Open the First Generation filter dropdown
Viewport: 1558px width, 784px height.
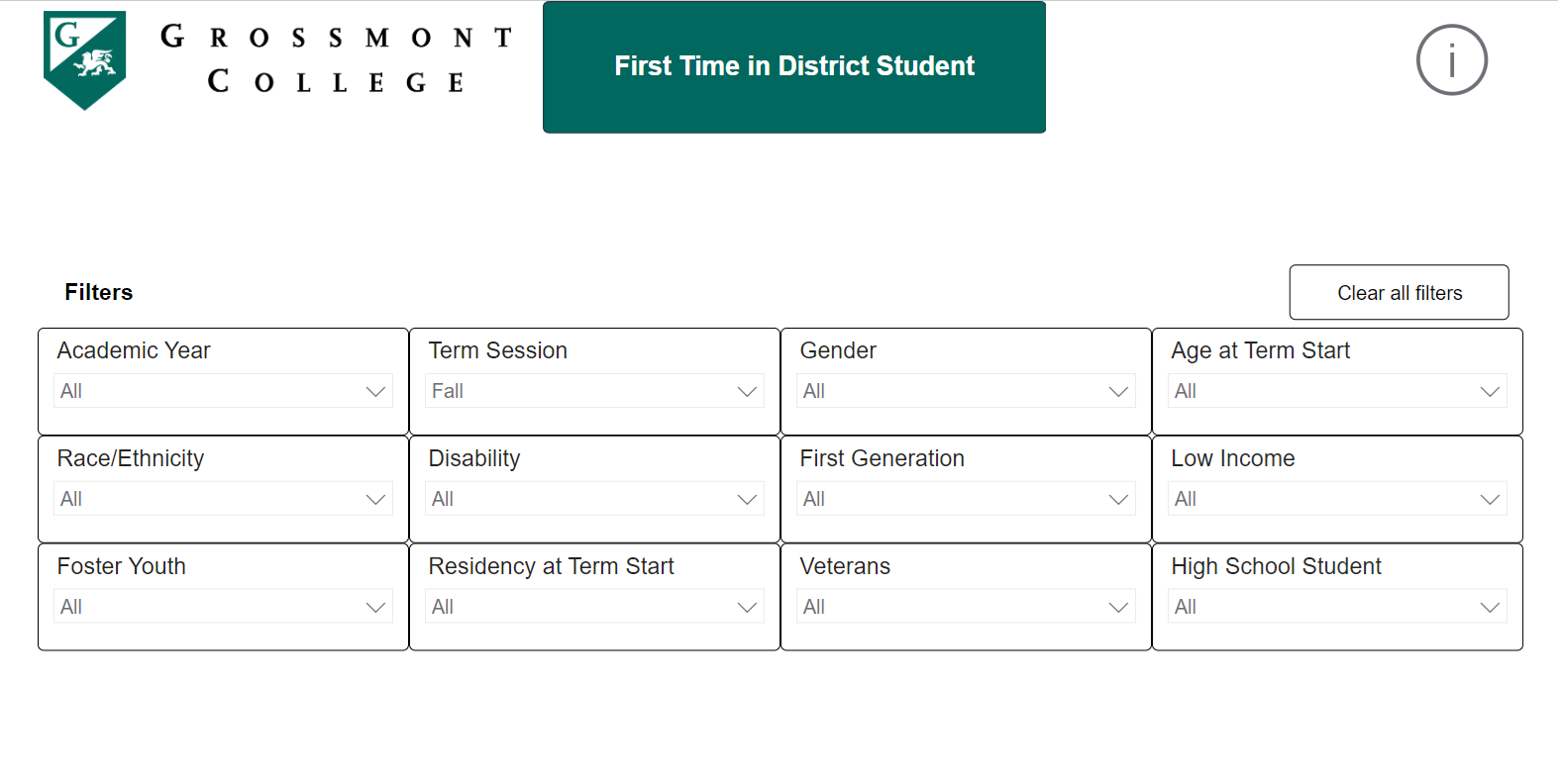[x=966, y=499]
